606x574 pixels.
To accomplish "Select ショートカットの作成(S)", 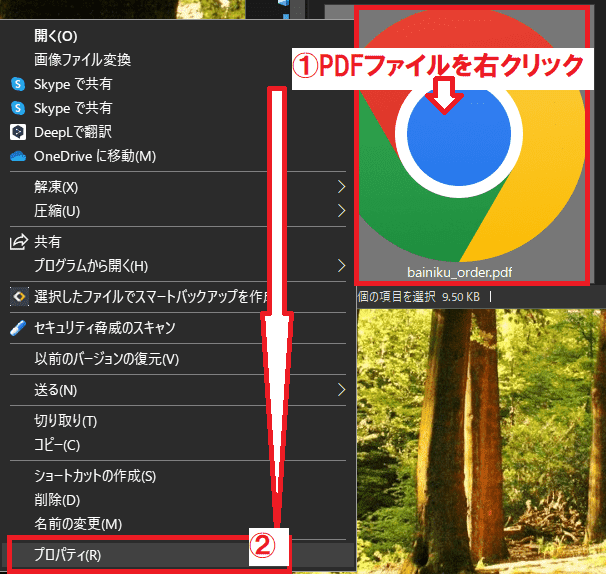I will [96, 476].
